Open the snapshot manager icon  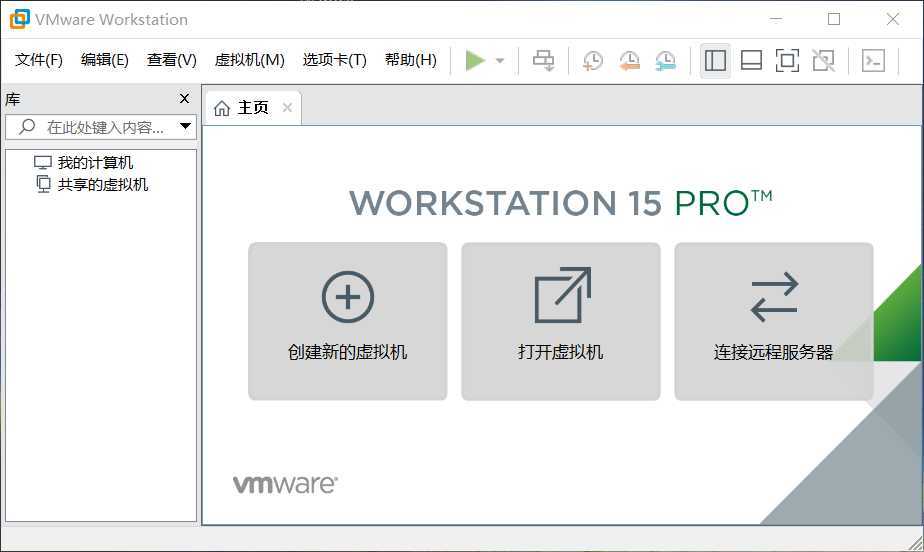coord(666,61)
